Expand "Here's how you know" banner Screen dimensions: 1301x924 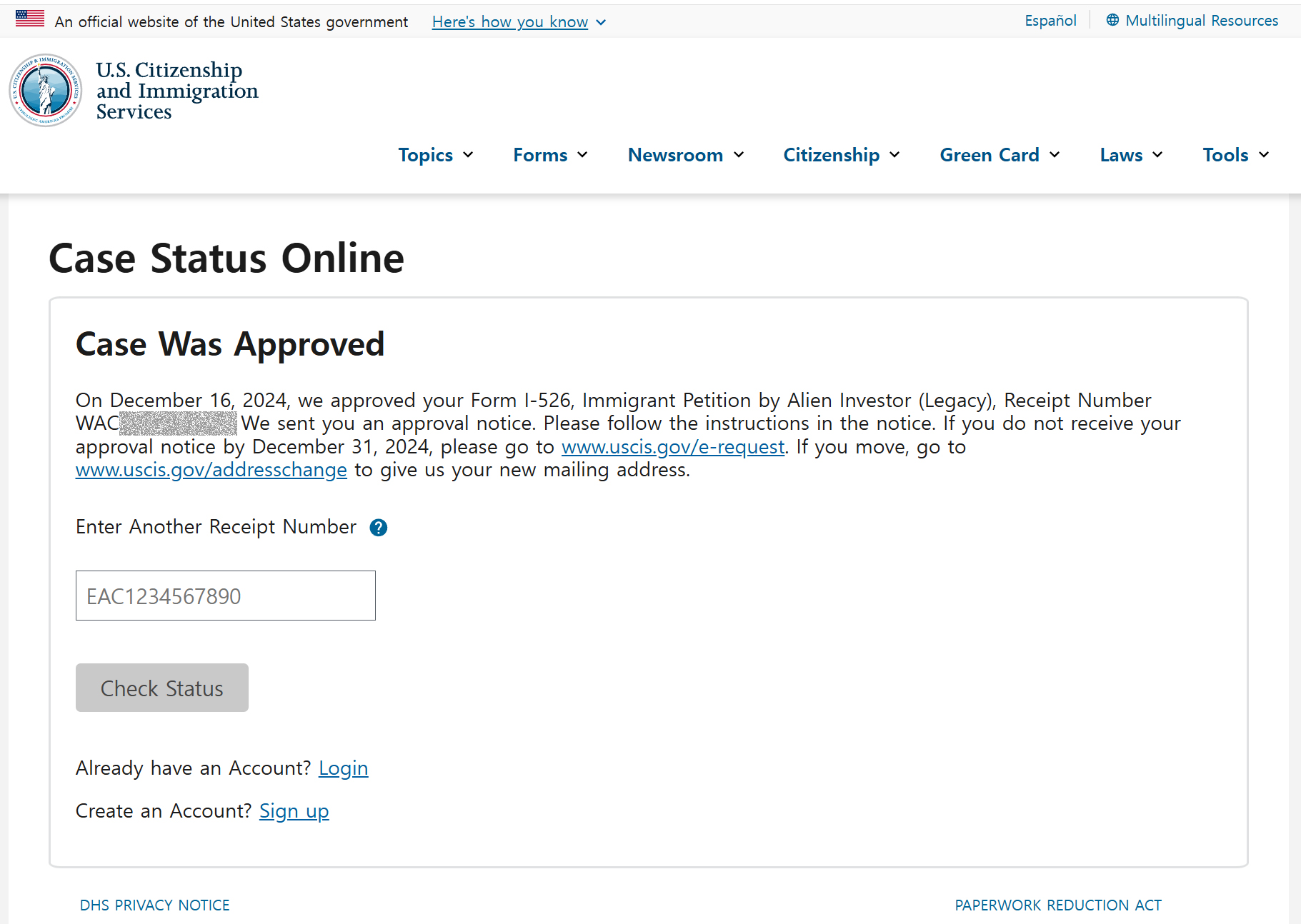(519, 22)
